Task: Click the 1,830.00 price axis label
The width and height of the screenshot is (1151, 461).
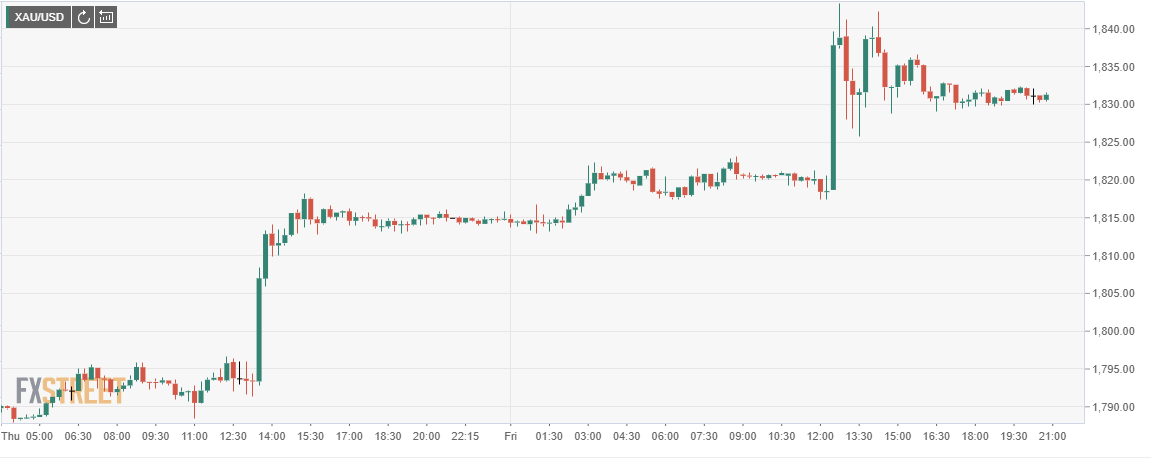Action: click(x=1112, y=105)
